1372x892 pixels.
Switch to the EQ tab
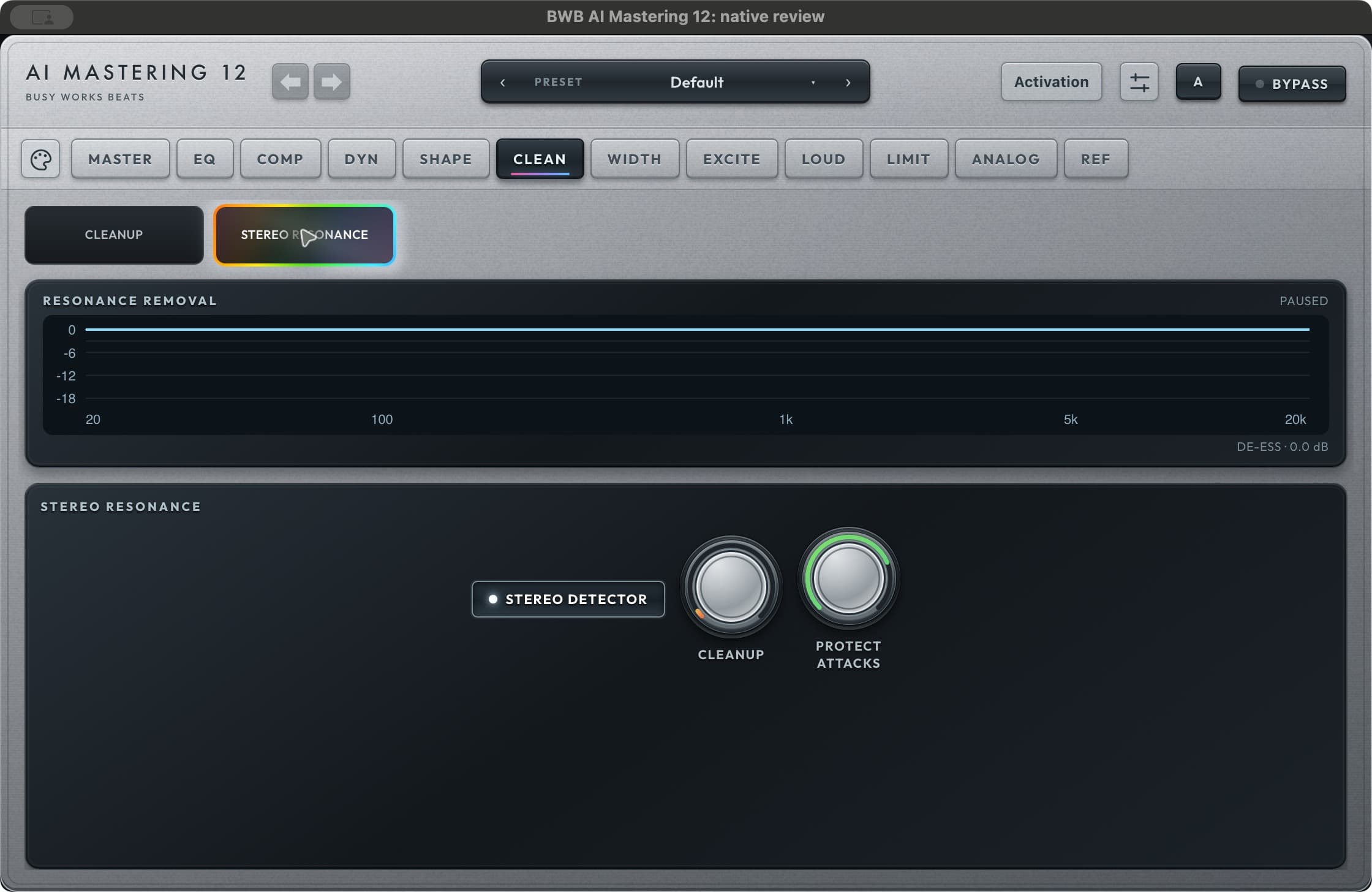(205, 159)
